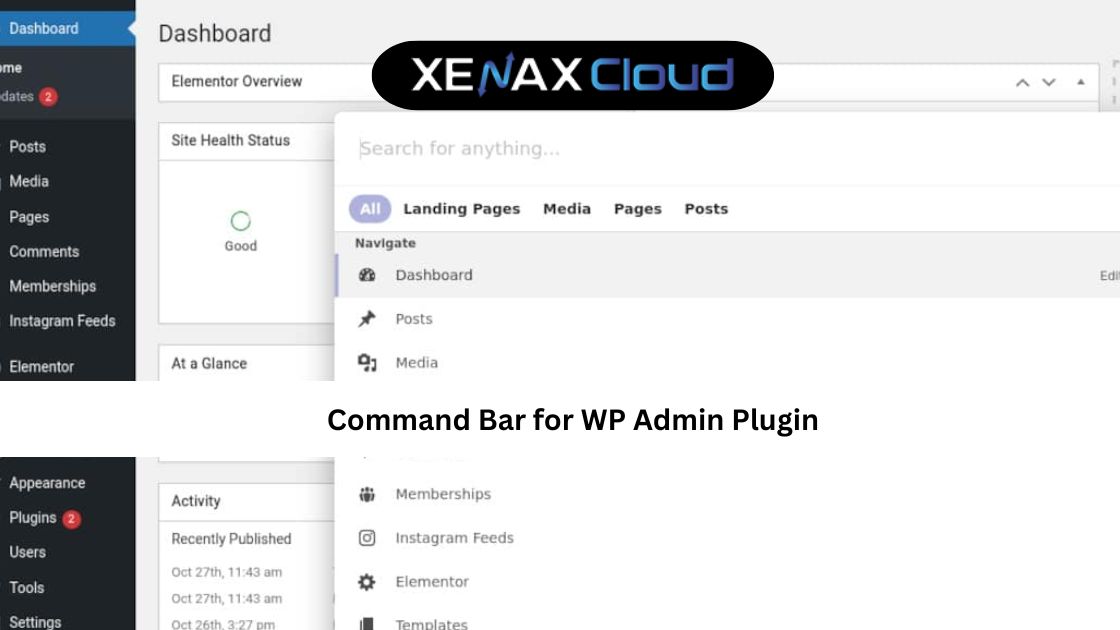Click the Memberships group icon
Screen dimensions: 1120x630
(366, 494)
